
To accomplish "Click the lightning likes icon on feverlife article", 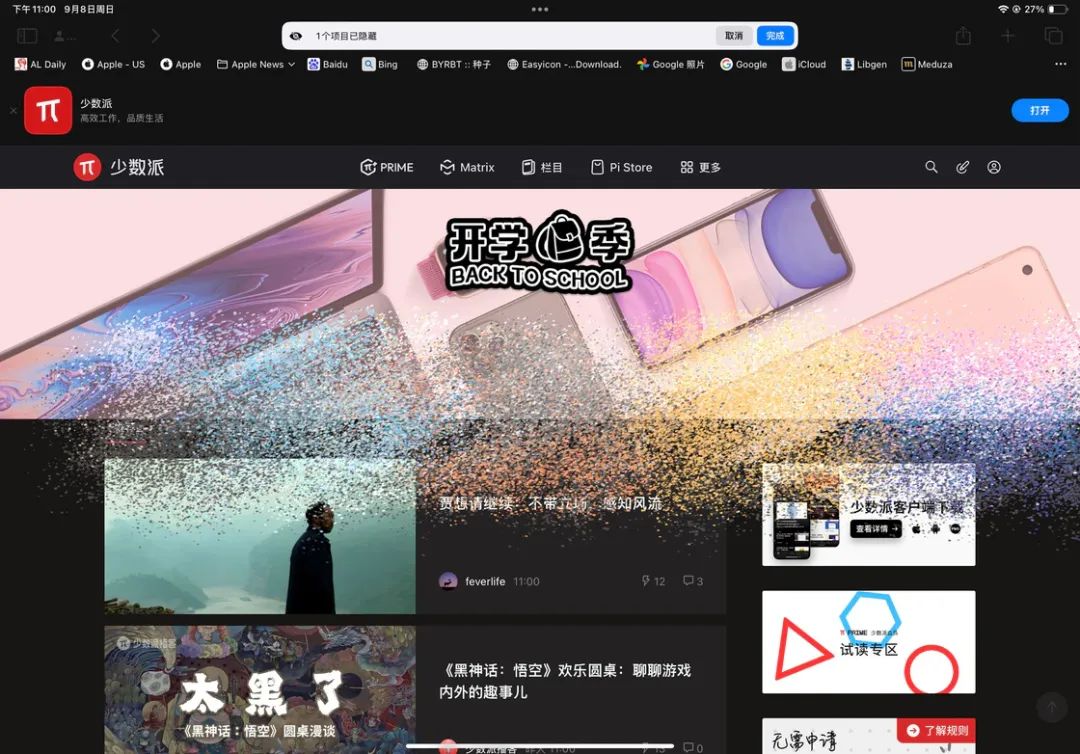I will (645, 581).
